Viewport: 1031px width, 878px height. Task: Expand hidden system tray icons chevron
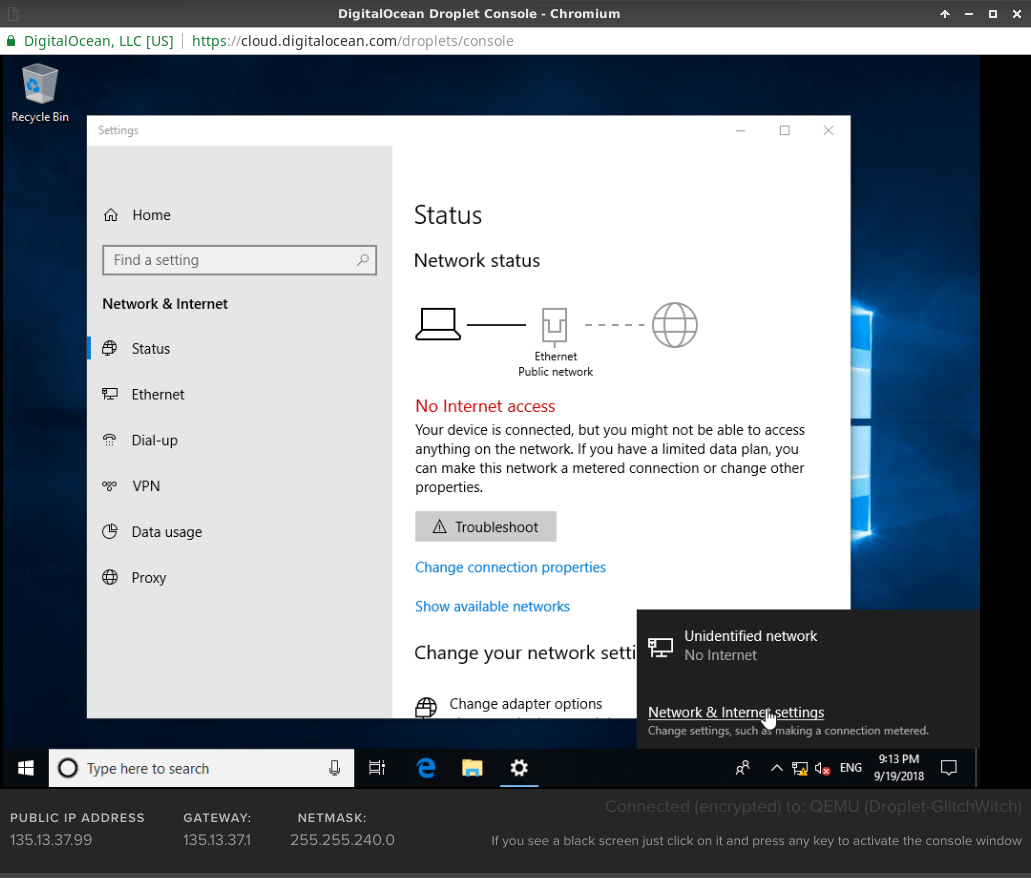pos(776,768)
